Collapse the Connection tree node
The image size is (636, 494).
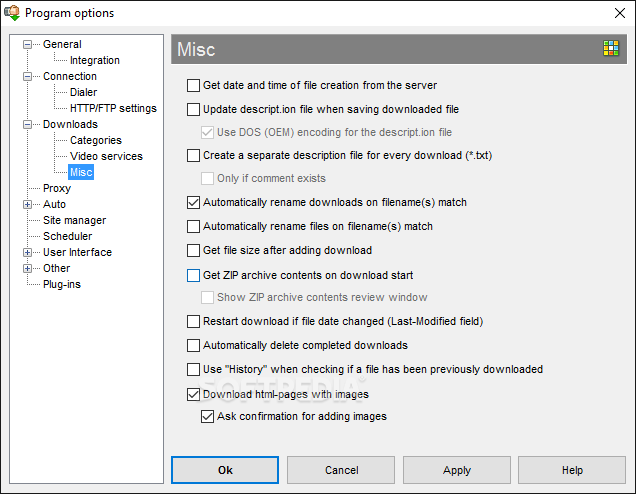[x=27, y=77]
